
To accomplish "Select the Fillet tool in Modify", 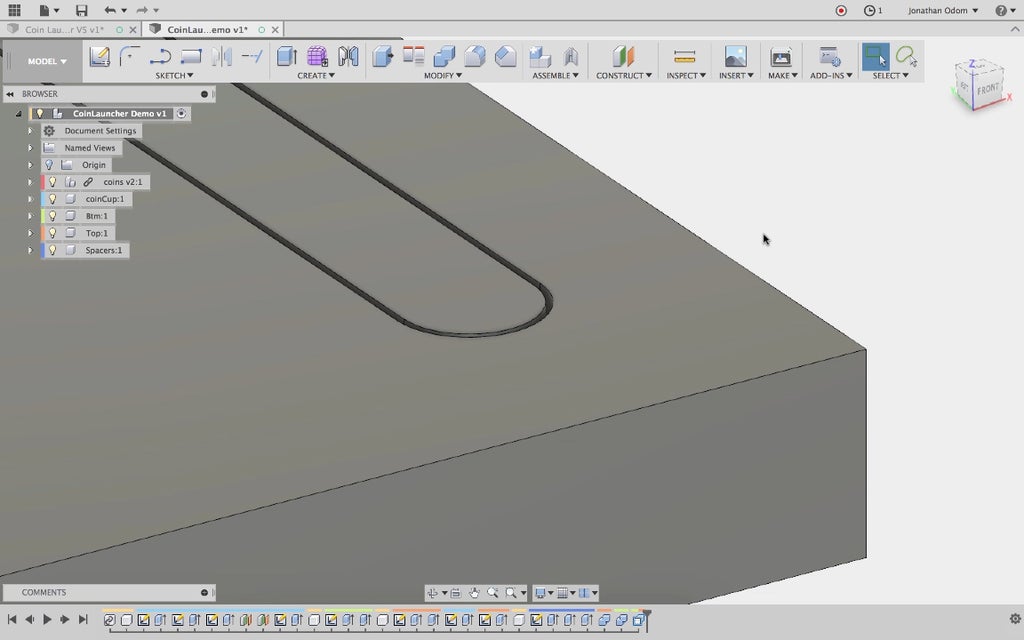I will 475,57.
